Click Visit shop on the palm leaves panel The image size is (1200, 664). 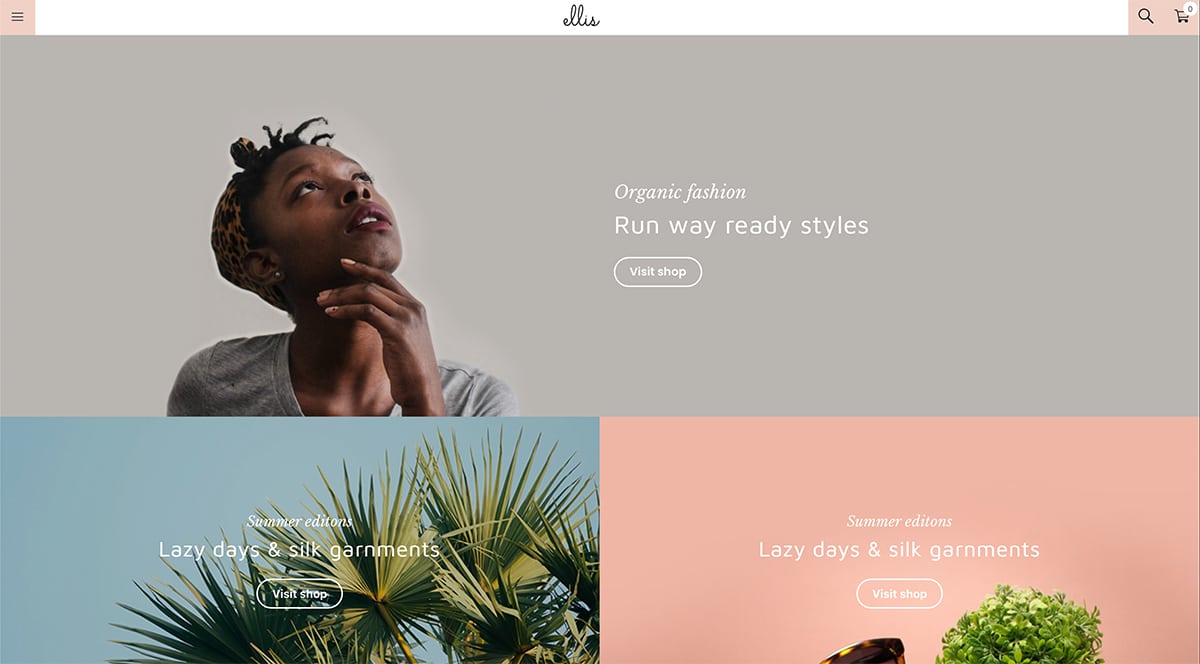click(x=300, y=594)
